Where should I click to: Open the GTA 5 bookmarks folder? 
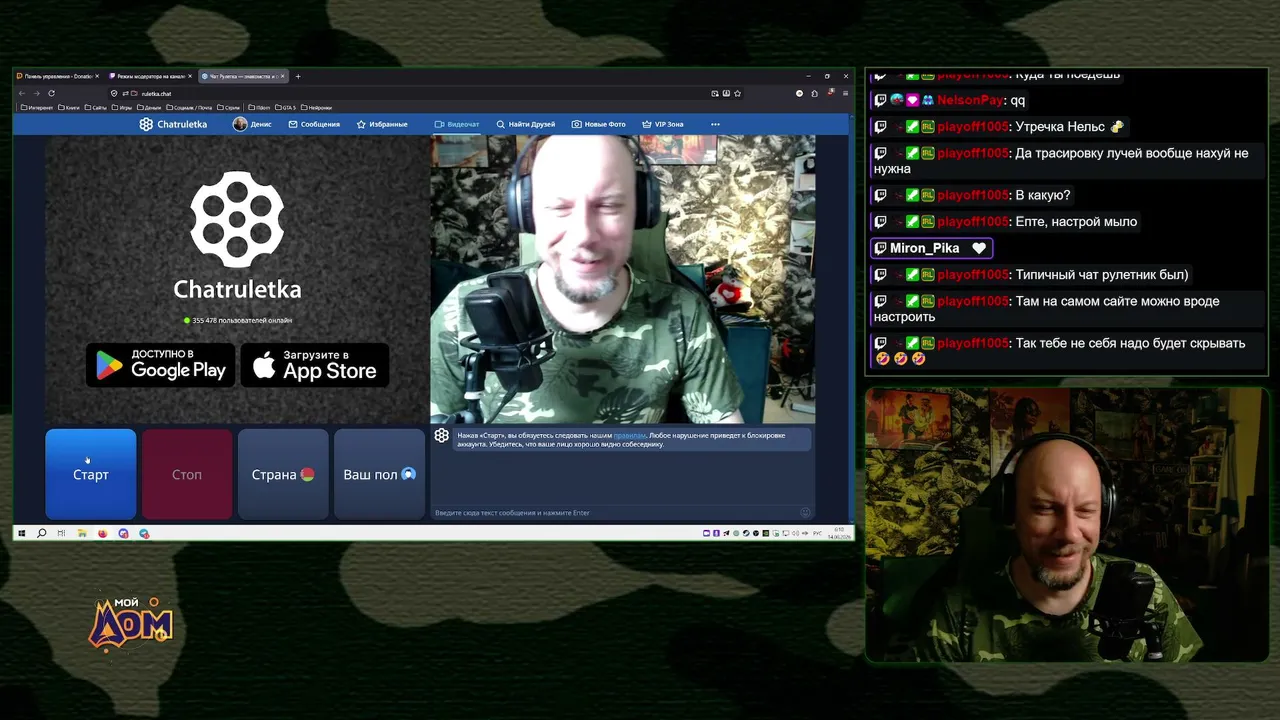click(285, 107)
